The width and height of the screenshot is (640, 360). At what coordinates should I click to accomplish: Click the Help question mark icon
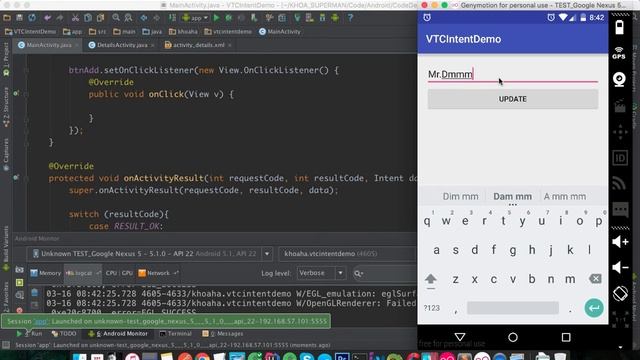coord(350,18)
